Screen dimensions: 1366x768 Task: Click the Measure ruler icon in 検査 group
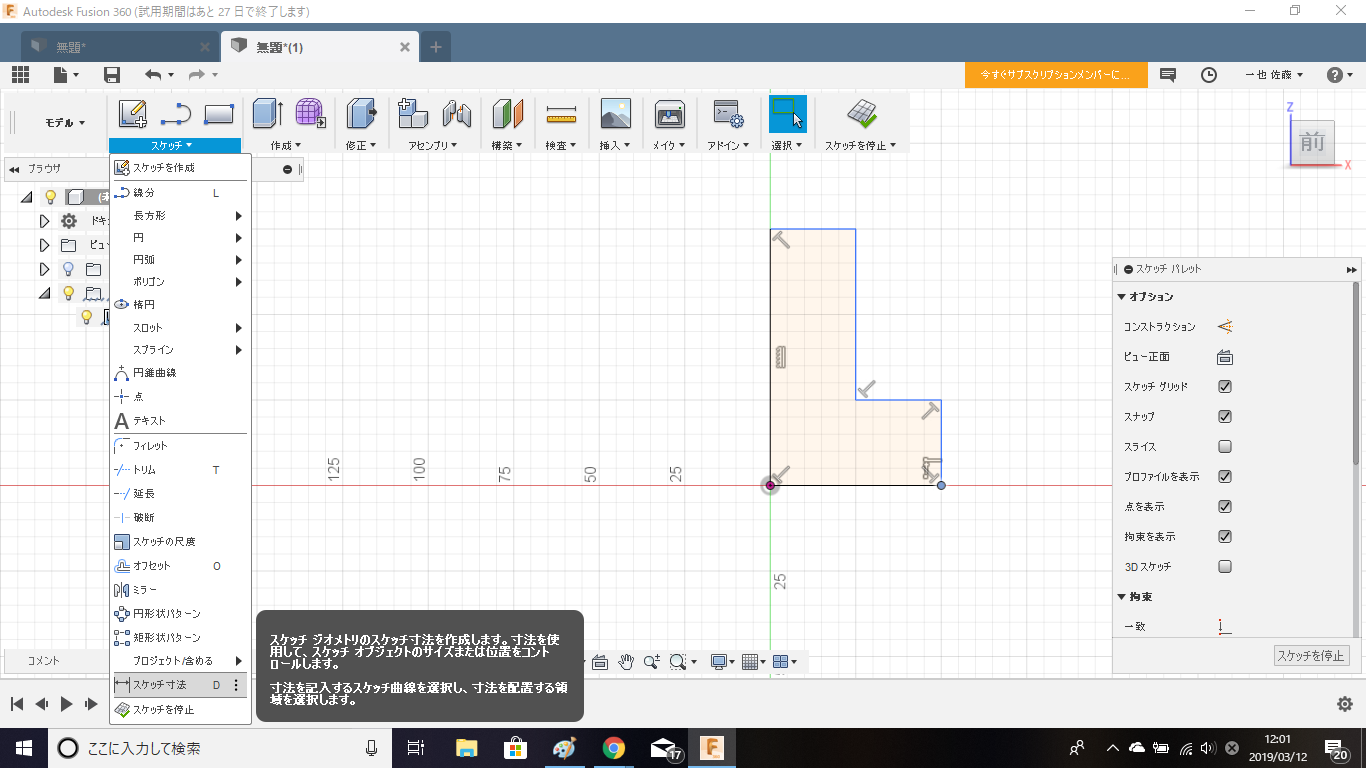coord(562,115)
